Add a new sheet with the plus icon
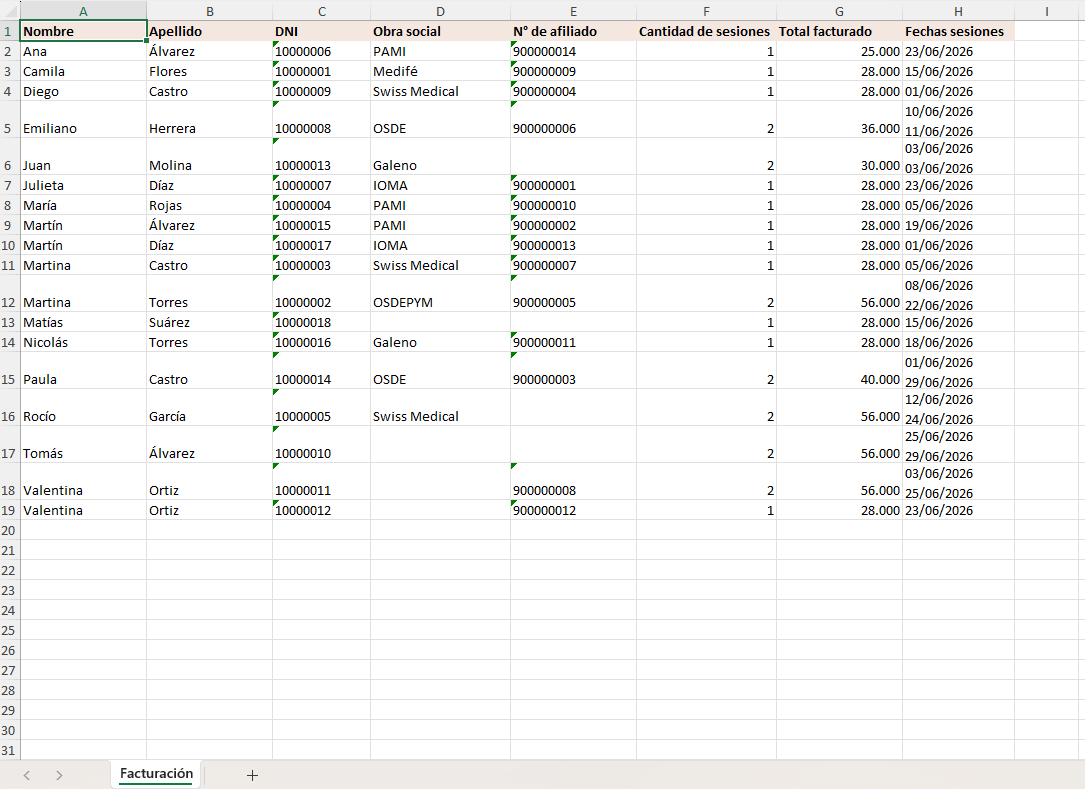The image size is (1085, 789). [253, 775]
